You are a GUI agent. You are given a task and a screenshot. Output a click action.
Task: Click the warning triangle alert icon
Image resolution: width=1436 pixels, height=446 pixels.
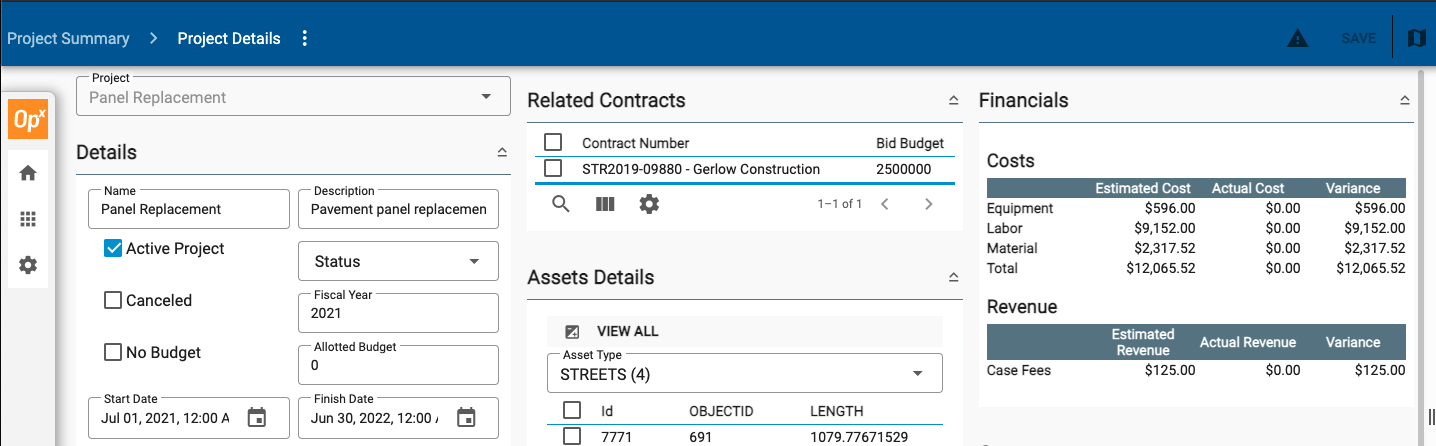(1297, 39)
